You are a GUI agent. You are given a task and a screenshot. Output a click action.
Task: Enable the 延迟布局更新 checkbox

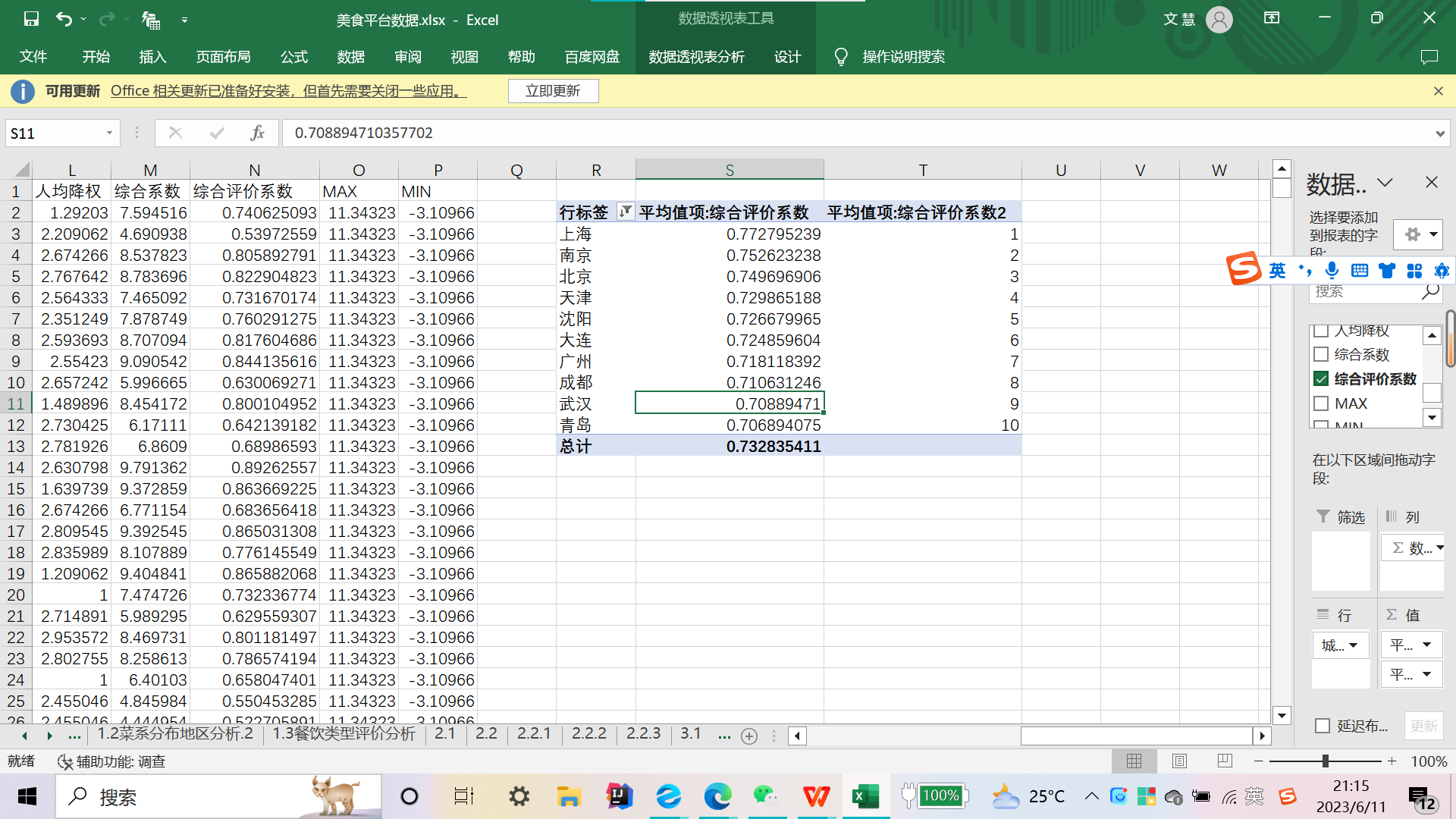point(1323,726)
